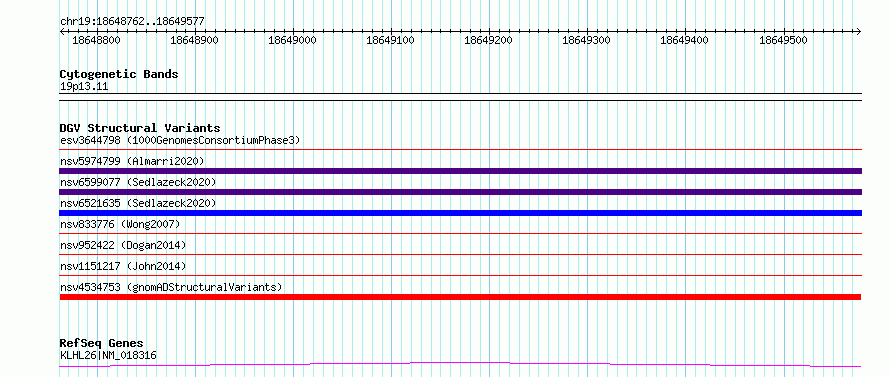Click ruler tick label 18649000
The image size is (890, 377).
tap(293, 40)
